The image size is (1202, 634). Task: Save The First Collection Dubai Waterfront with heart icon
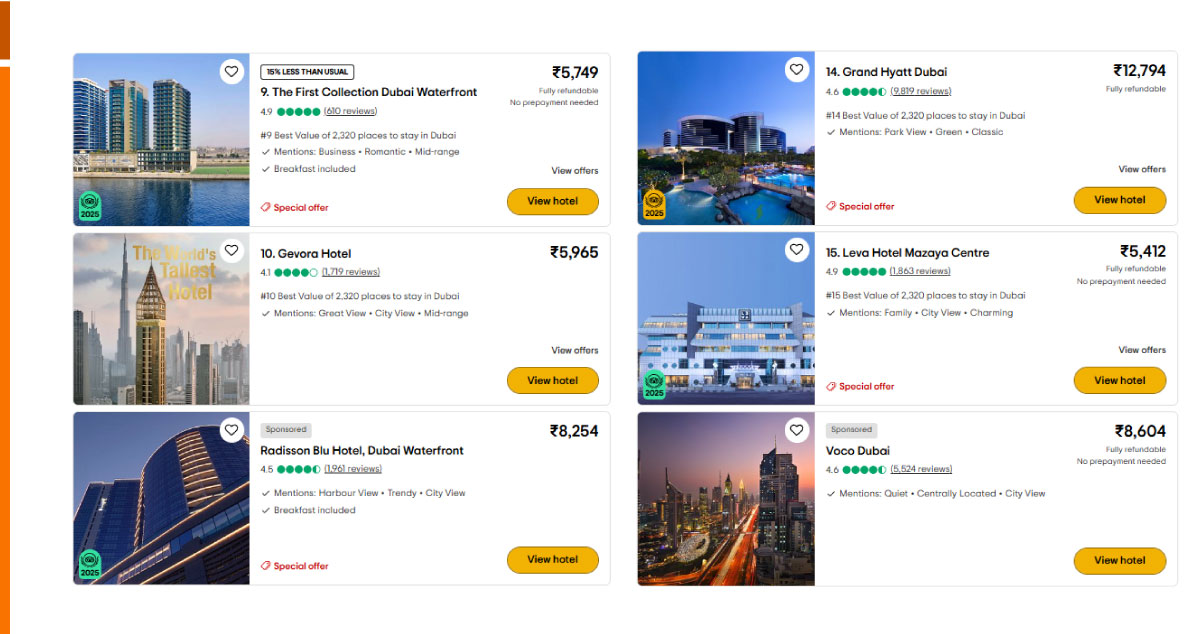tap(231, 72)
